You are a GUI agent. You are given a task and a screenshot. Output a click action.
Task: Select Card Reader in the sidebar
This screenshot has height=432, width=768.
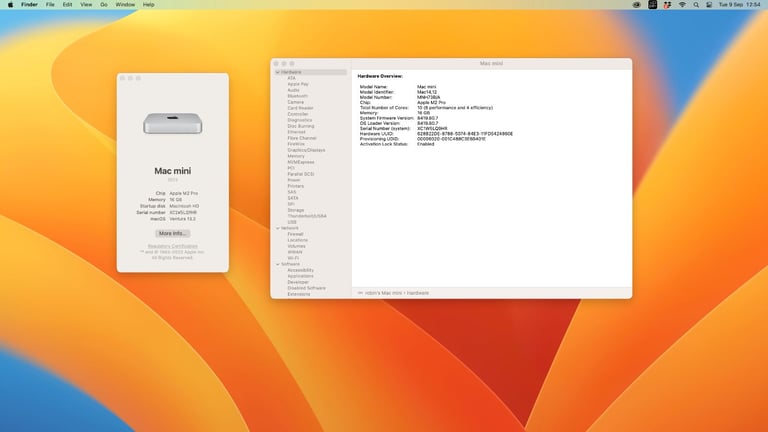coord(300,108)
